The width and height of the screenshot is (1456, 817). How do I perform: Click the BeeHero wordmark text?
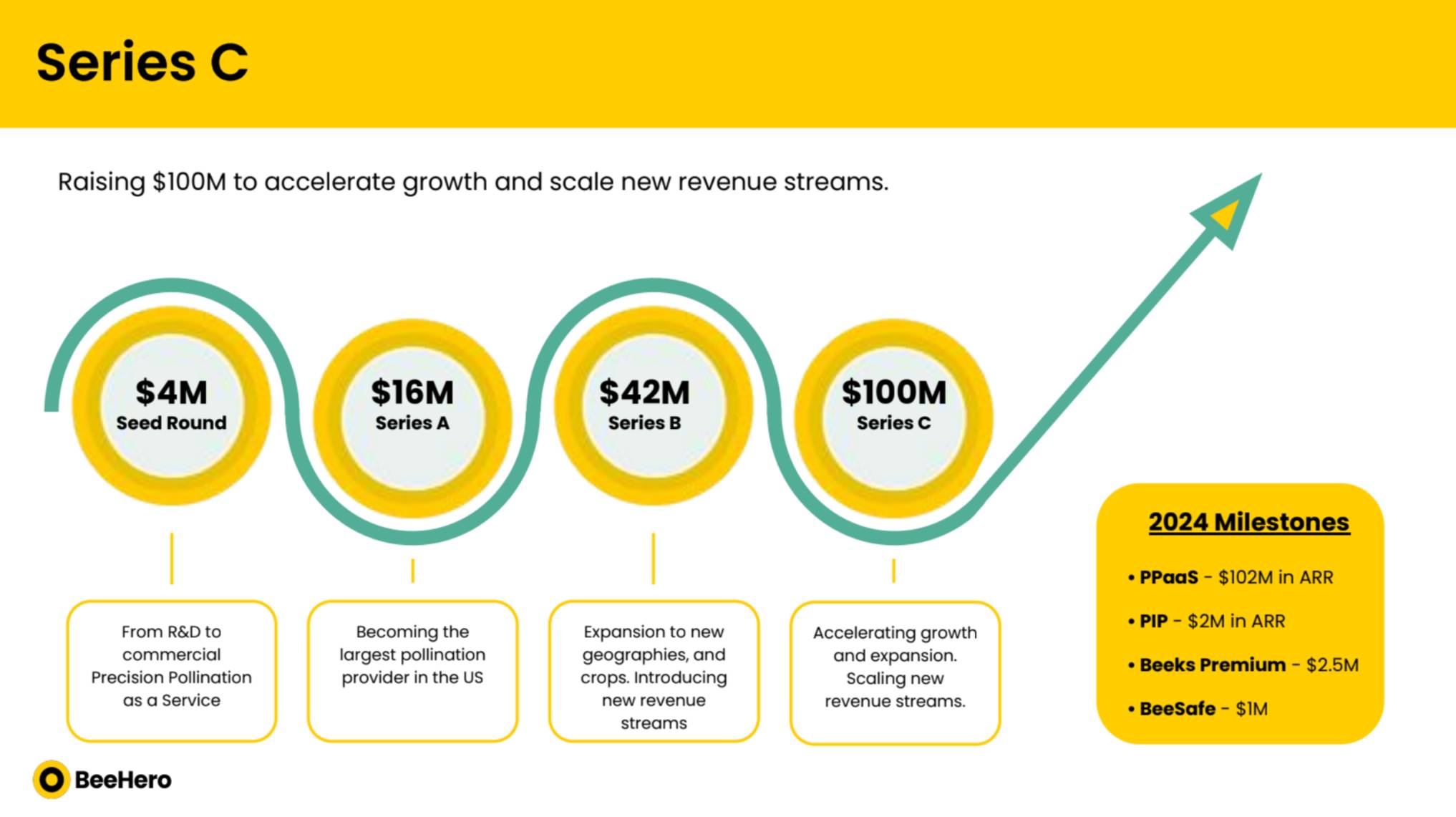[123, 780]
